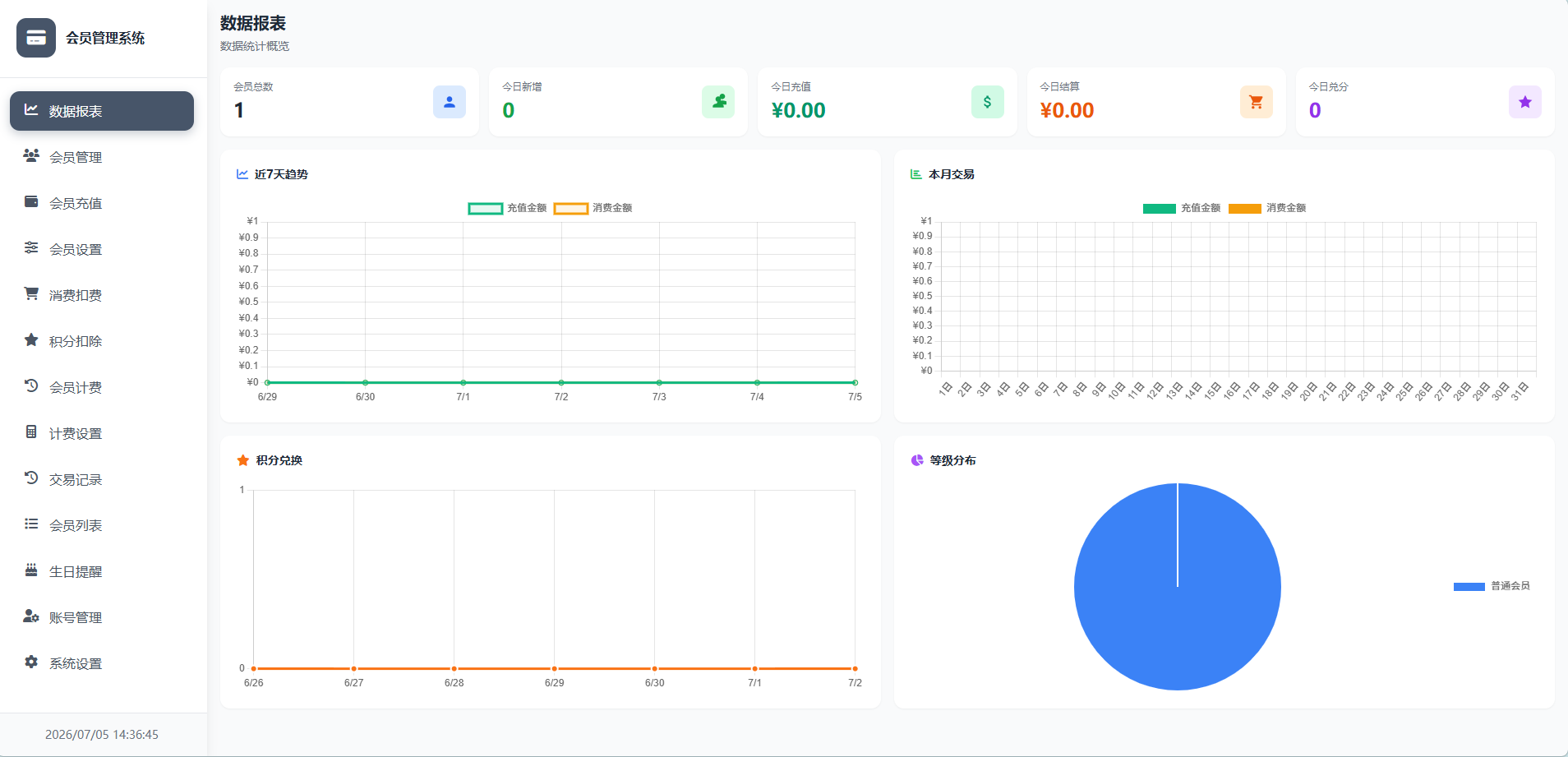Image resolution: width=1568 pixels, height=757 pixels.
Task: Toggle 充值金额 legend in 近7天趋势 chart
Action: point(508,208)
